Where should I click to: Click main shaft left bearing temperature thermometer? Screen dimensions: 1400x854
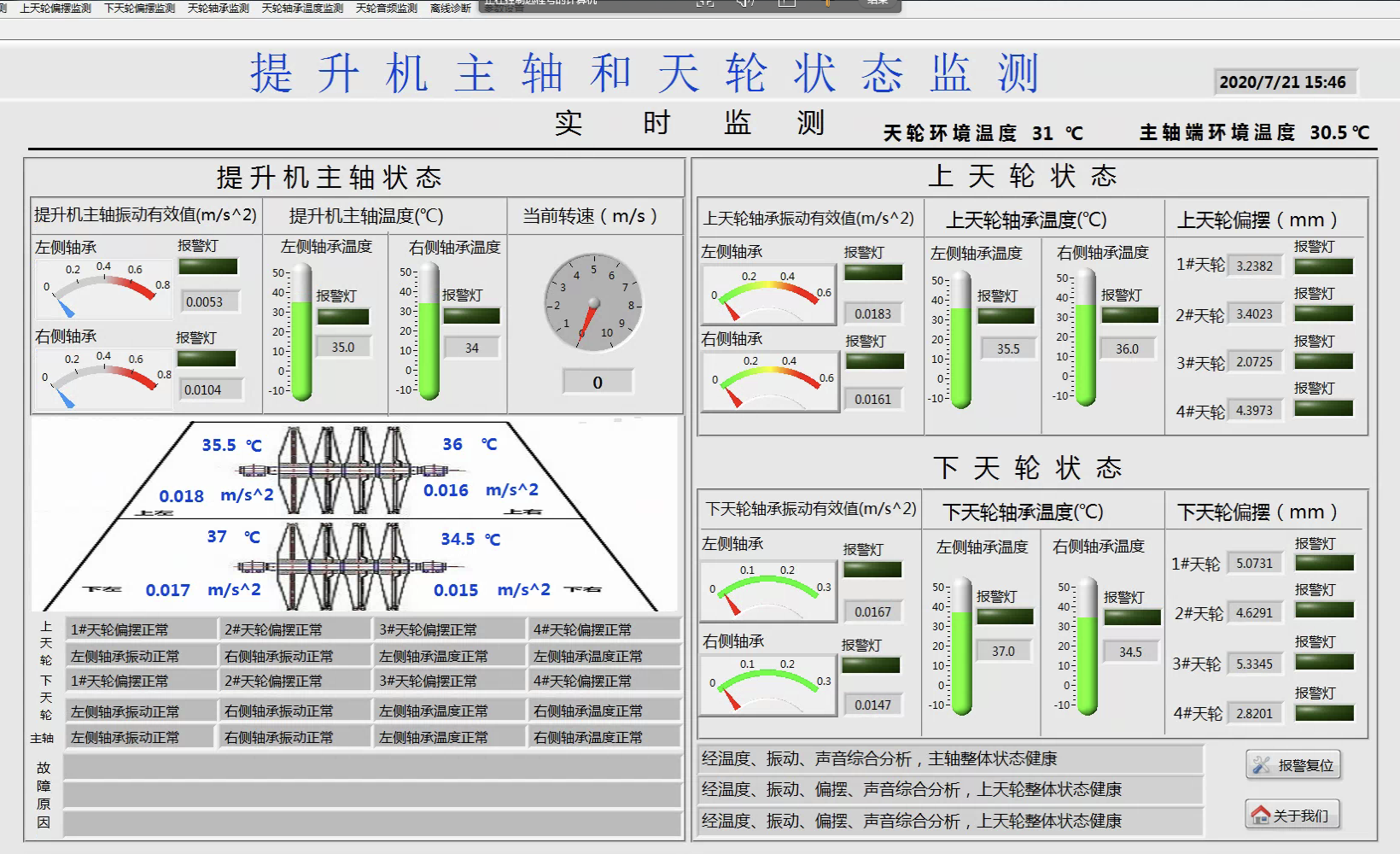click(302, 331)
